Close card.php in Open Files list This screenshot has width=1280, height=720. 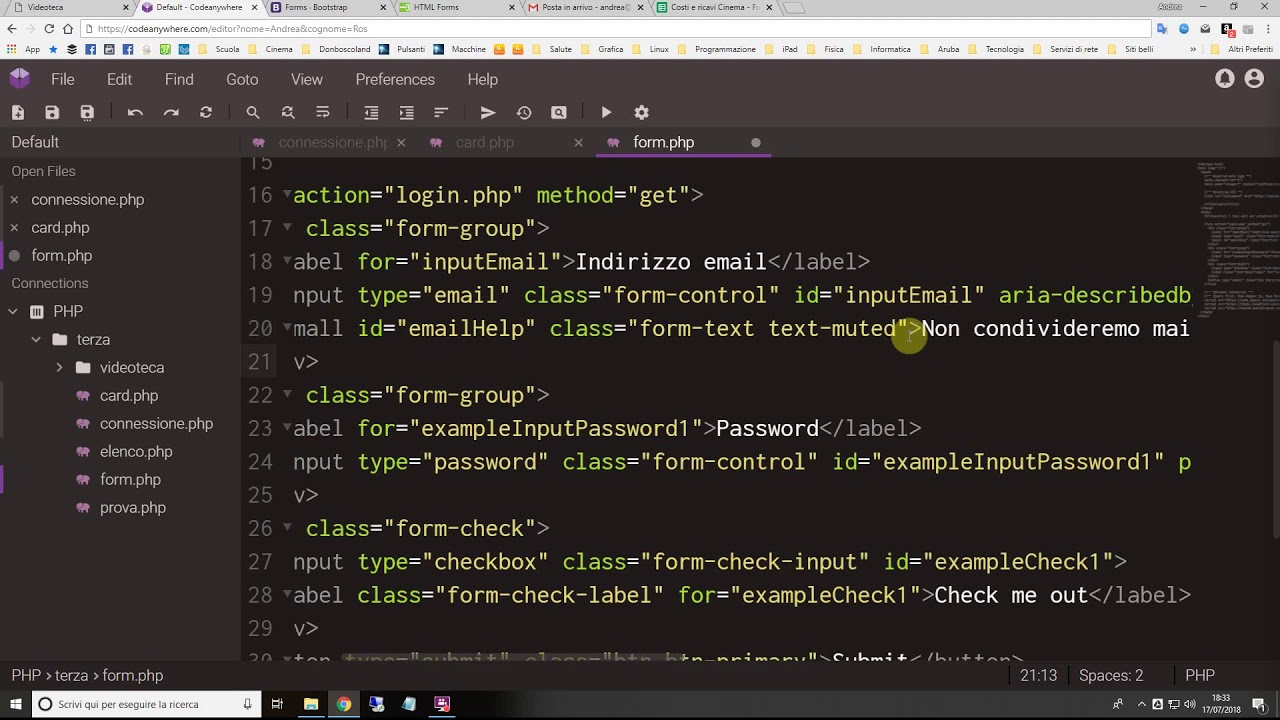(x=14, y=228)
